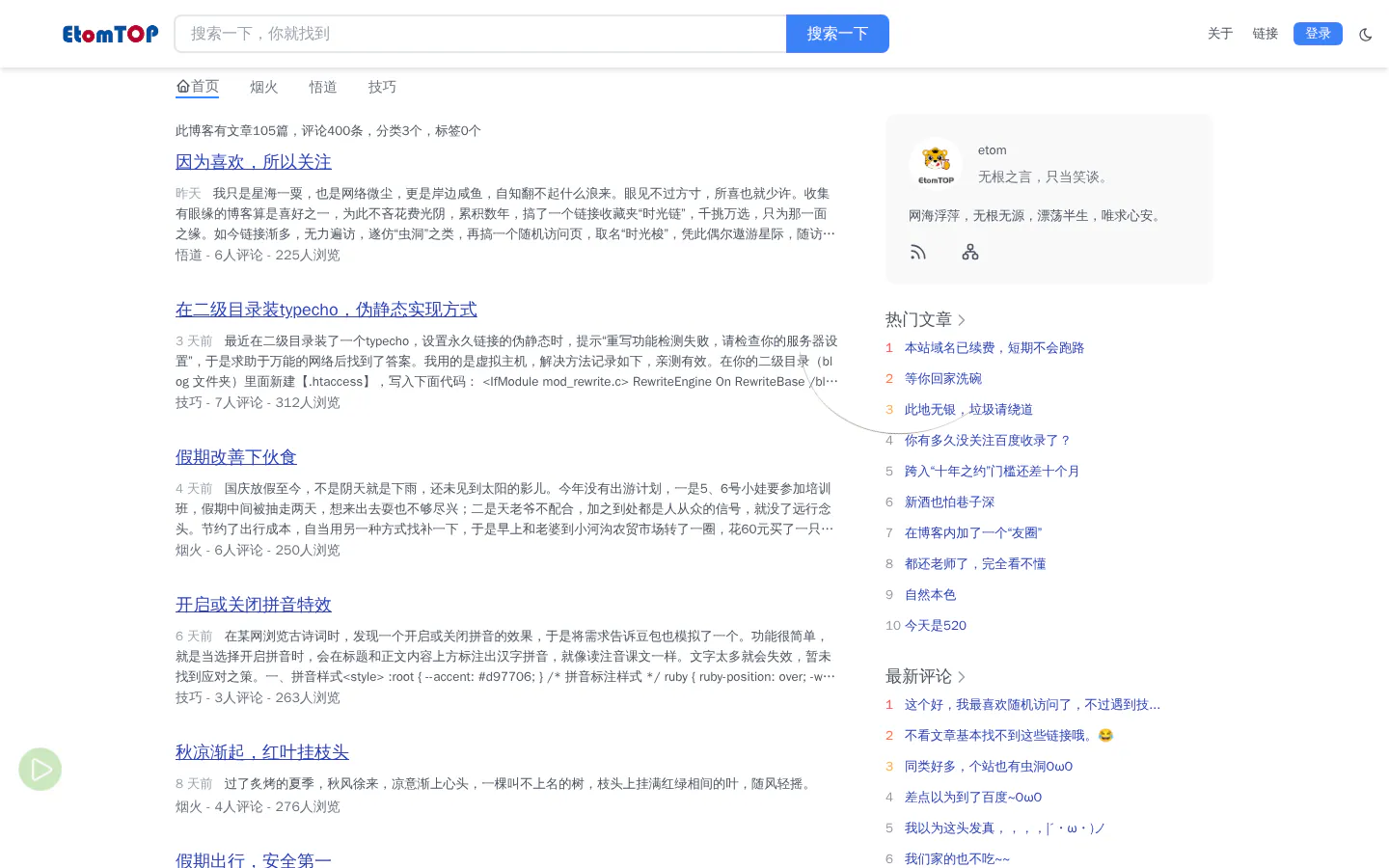Click the 搜索一下 search button
This screenshot has height=868, width=1389.
click(x=837, y=34)
